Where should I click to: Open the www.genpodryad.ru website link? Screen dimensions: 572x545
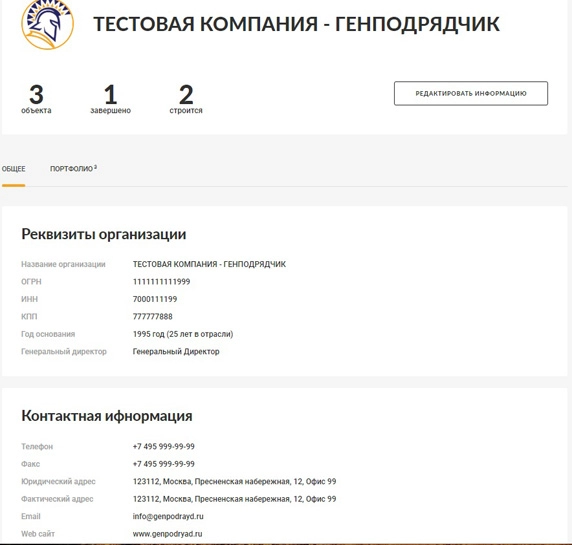167,534
